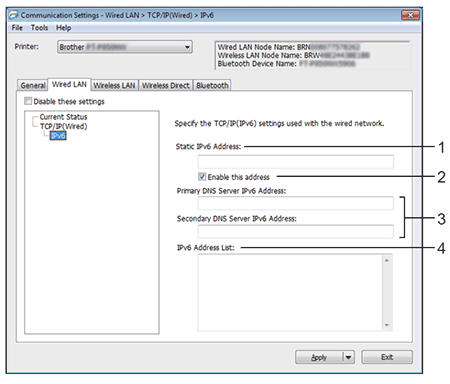Viewport: 450px width, 384px height.
Task: Click the Bluetooth Device Name text
Action: pyautogui.click(x=286, y=64)
